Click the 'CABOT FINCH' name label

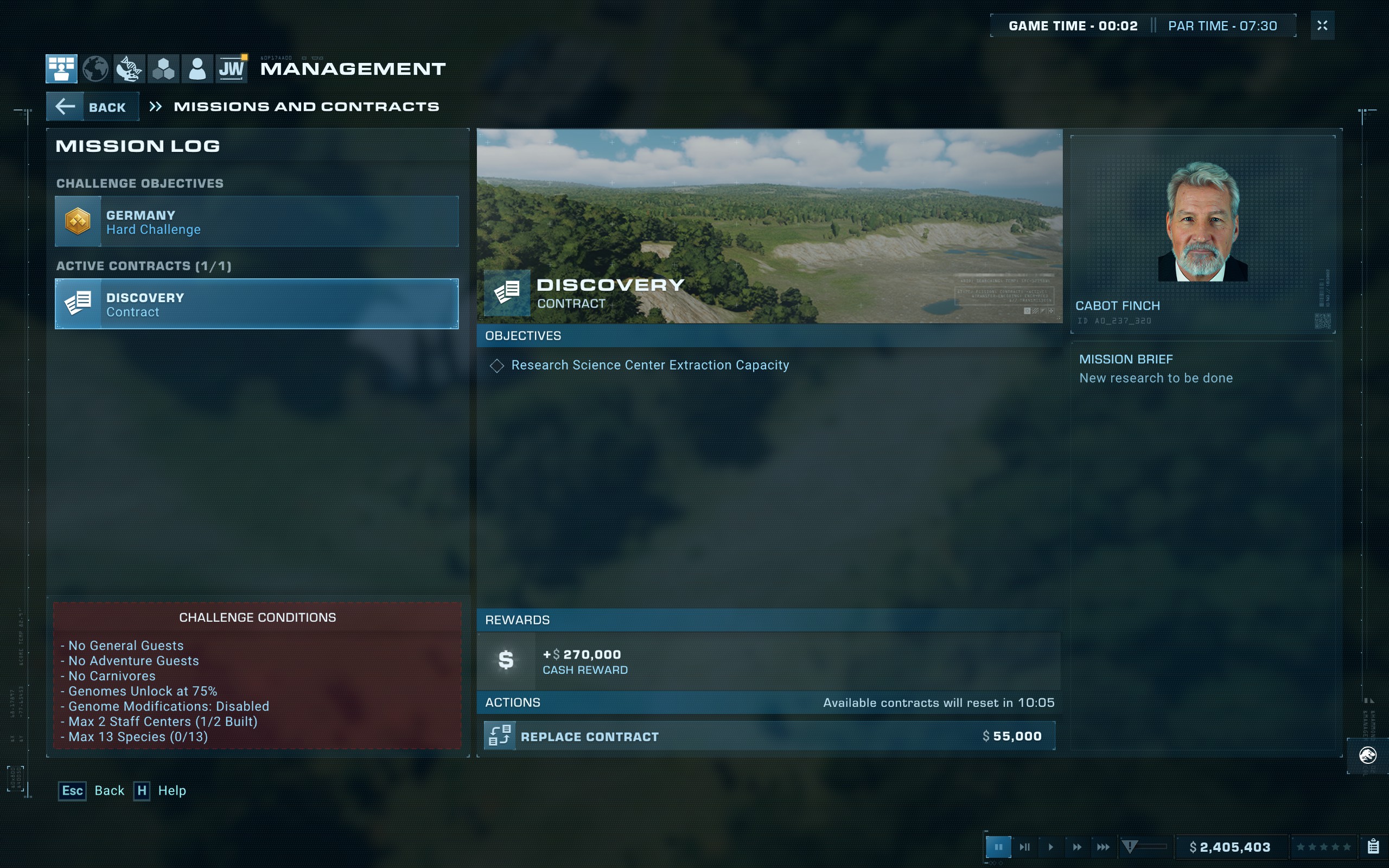click(x=1118, y=306)
